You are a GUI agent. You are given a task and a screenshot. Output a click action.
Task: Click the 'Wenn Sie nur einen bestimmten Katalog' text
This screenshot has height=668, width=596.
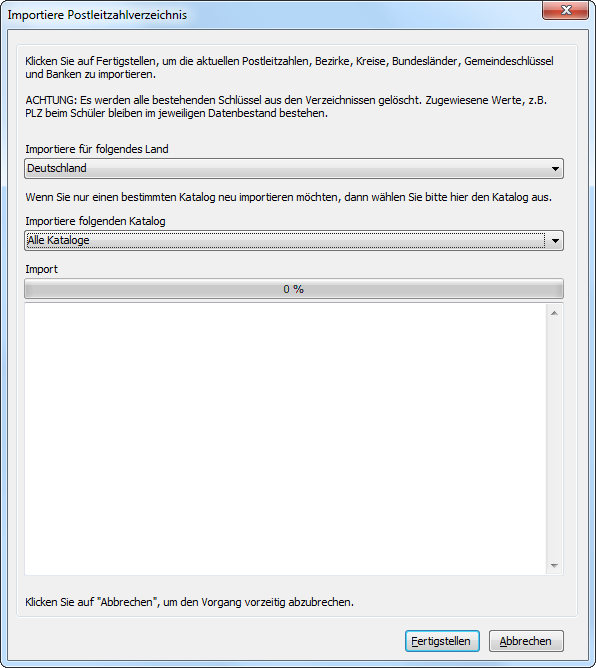(x=288, y=197)
